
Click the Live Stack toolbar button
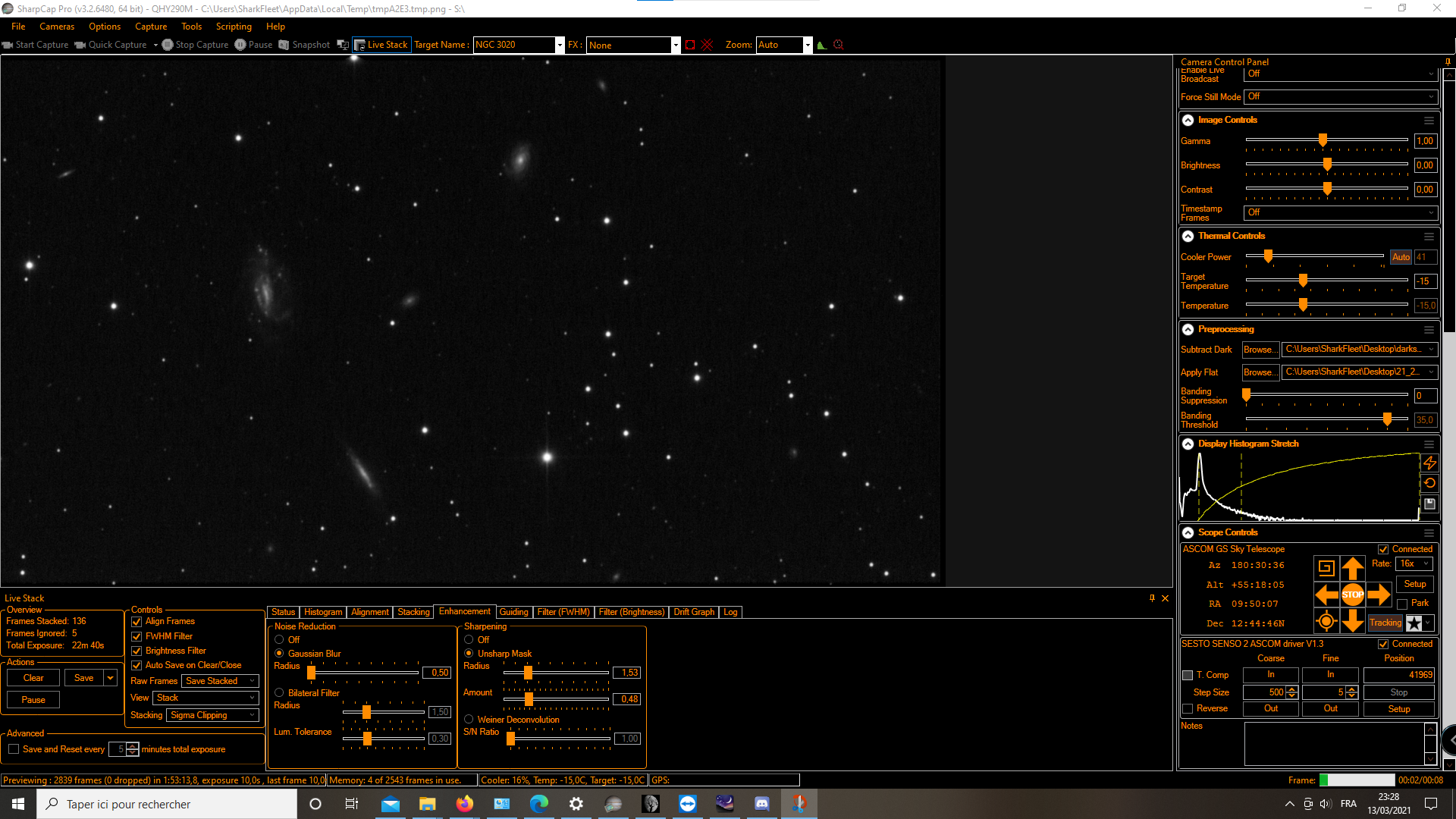click(x=381, y=45)
